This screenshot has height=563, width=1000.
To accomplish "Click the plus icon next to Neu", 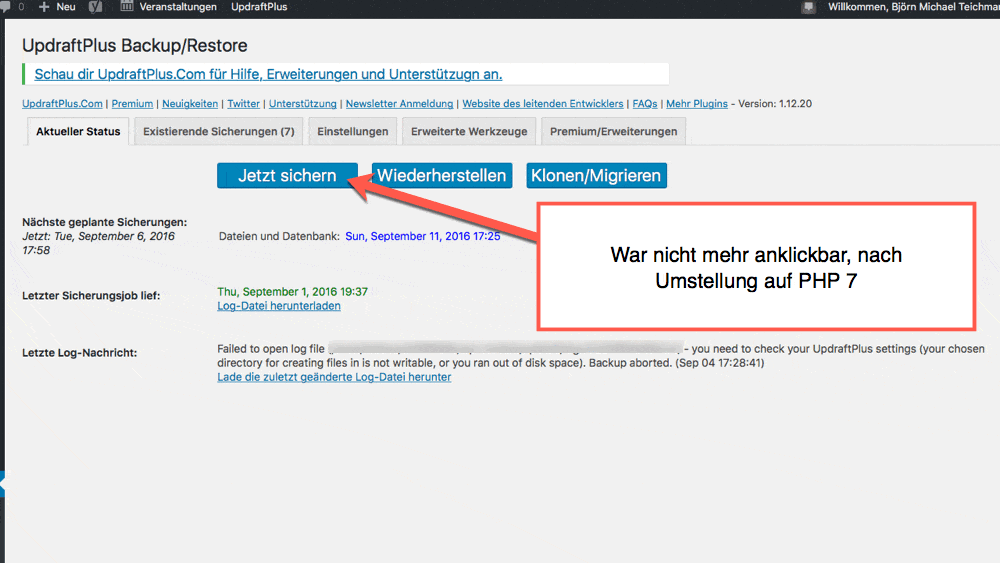I will tap(44, 7).
